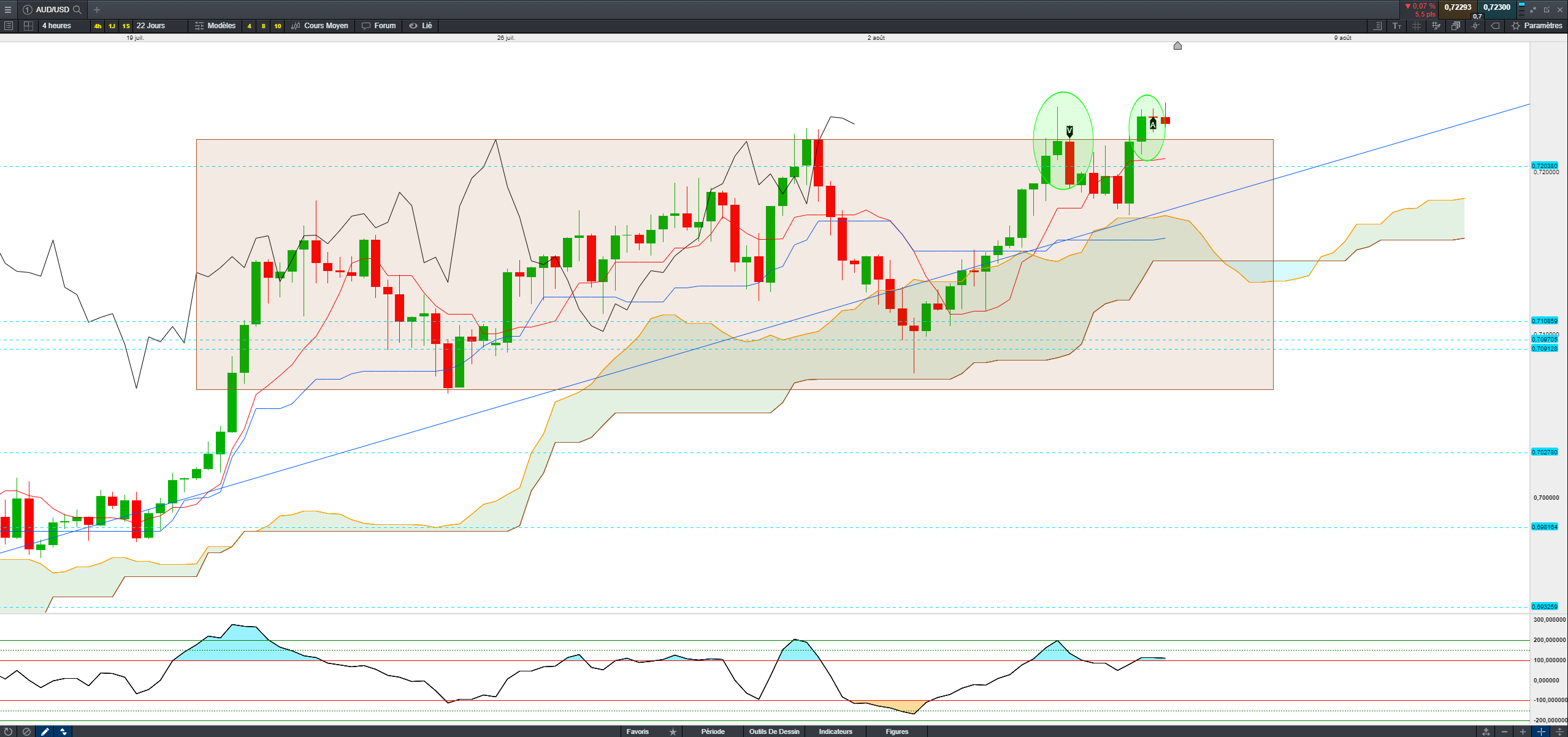Open Paramètres settings
Viewport: 1568px width, 737px height.
coord(1537,26)
